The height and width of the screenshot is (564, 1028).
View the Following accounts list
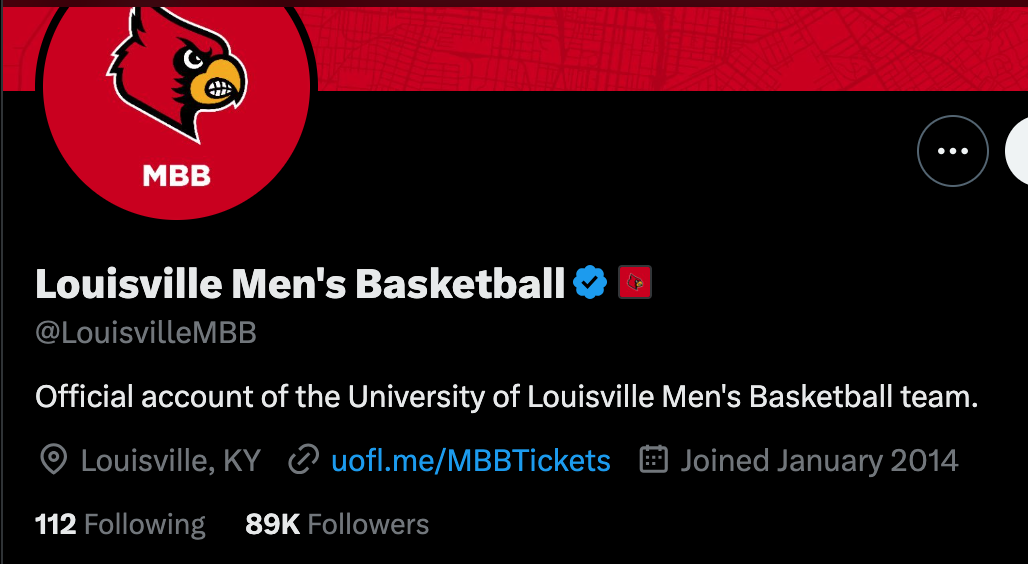pos(144,524)
